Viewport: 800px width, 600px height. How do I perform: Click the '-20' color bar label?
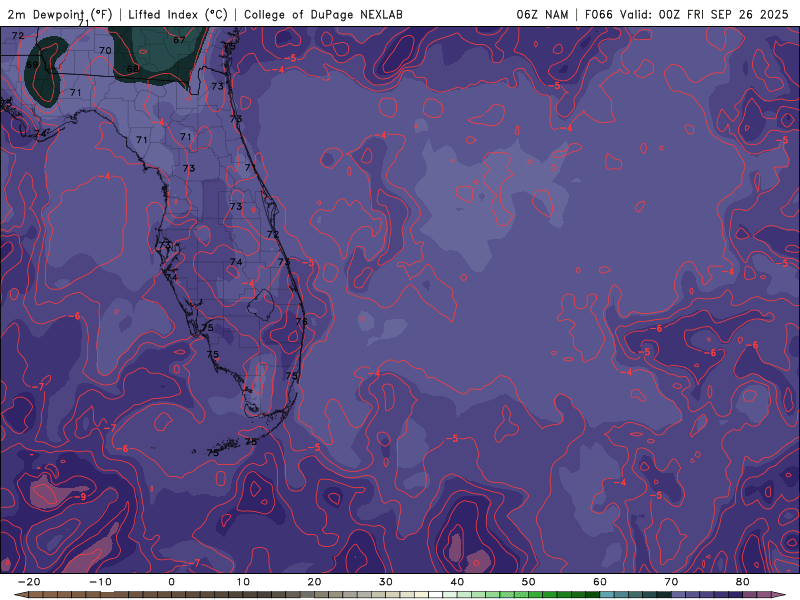click(x=29, y=582)
